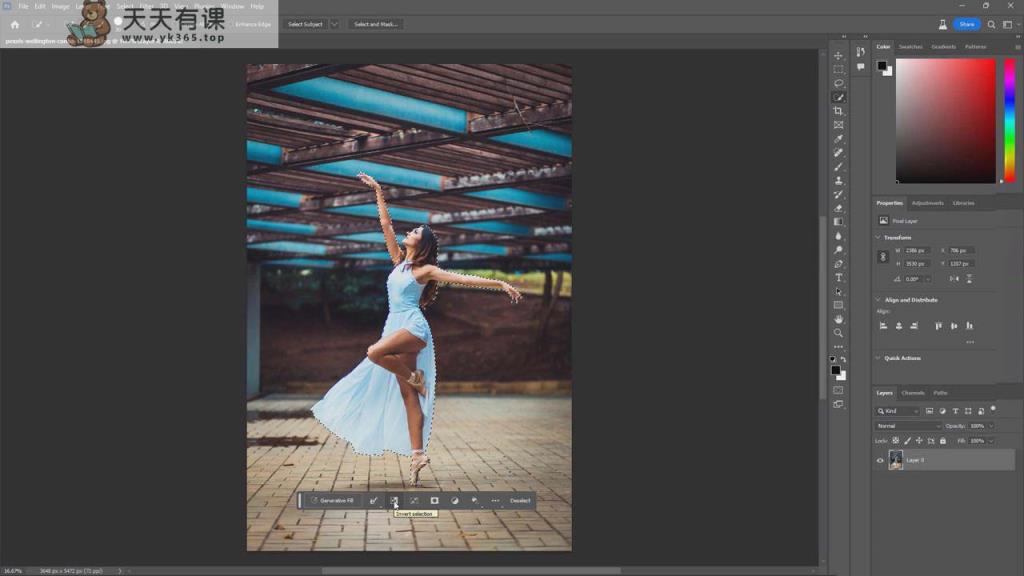Open the layer blend mode Normal dropdown

(908, 426)
